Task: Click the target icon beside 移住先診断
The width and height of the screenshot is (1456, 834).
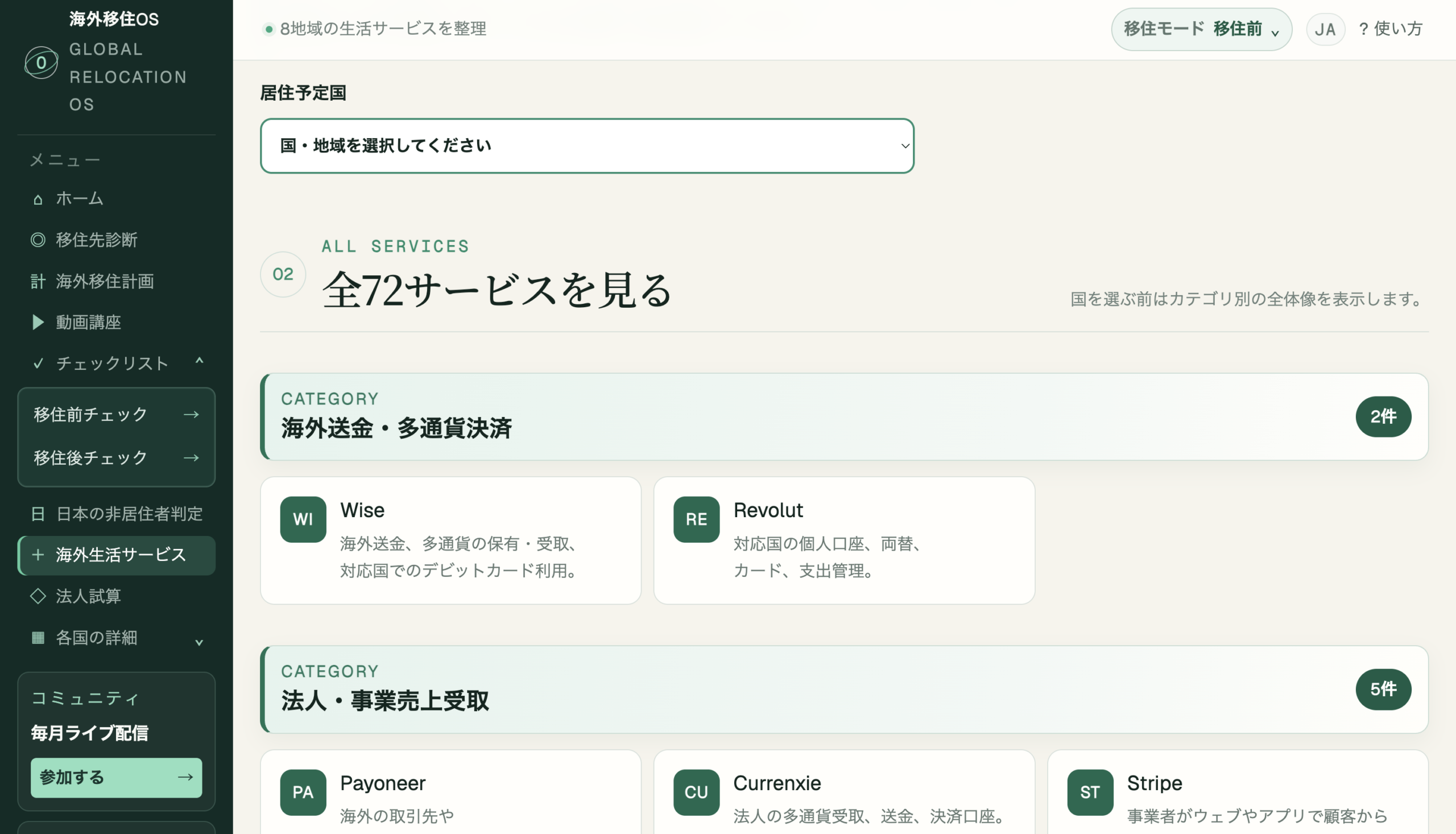Action: tap(38, 240)
